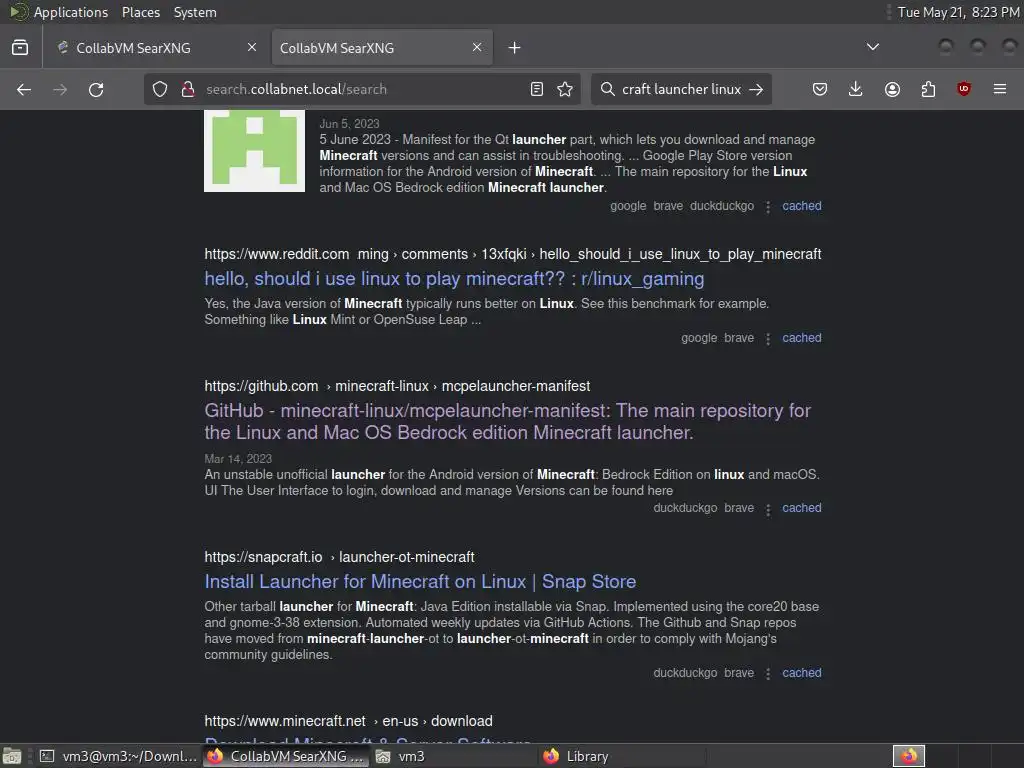Switch to vm3@vm3 terminal in taskbar

click(x=118, y=756)
